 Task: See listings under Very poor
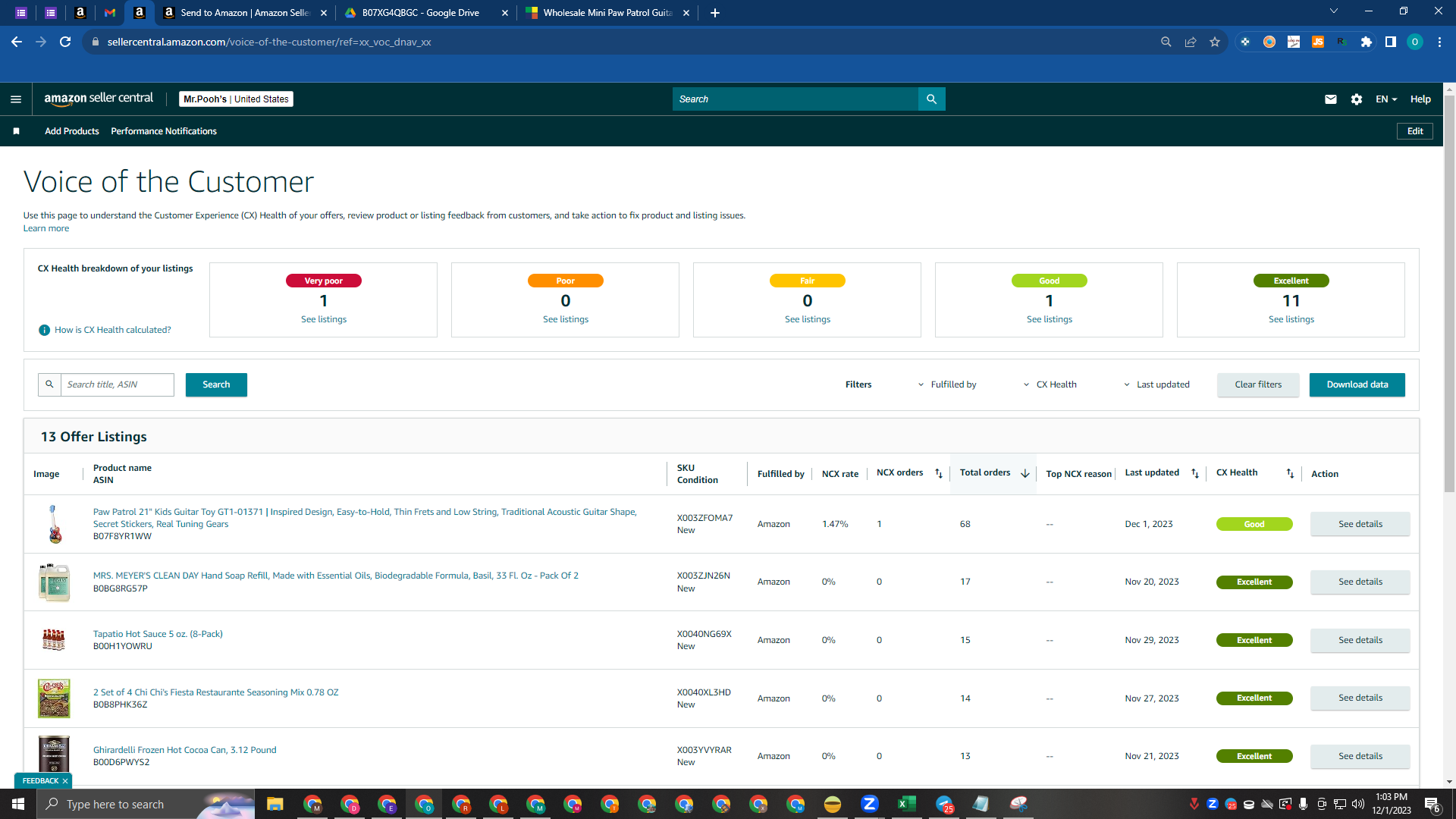tap(324, 319)
